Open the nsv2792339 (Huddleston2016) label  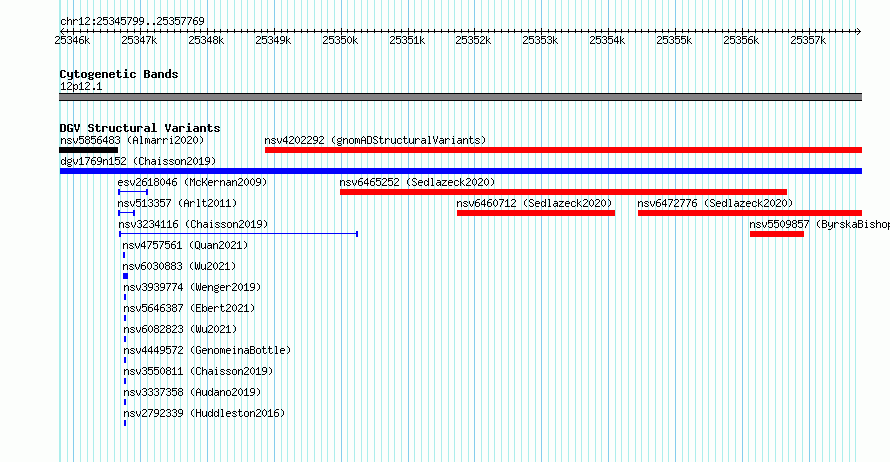click(204, 413)
